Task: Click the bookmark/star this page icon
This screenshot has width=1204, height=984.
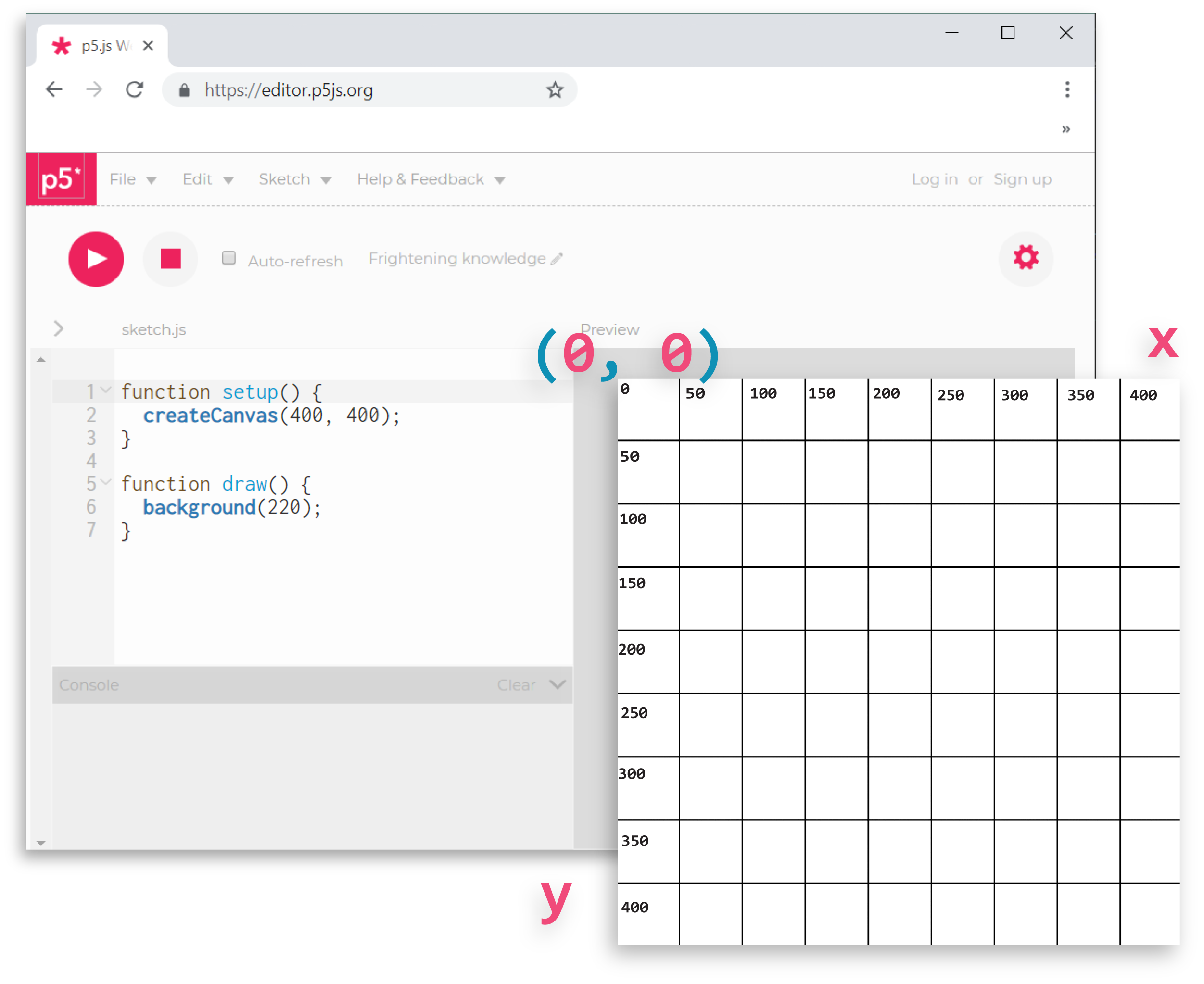Action: (x=556, y=91)
